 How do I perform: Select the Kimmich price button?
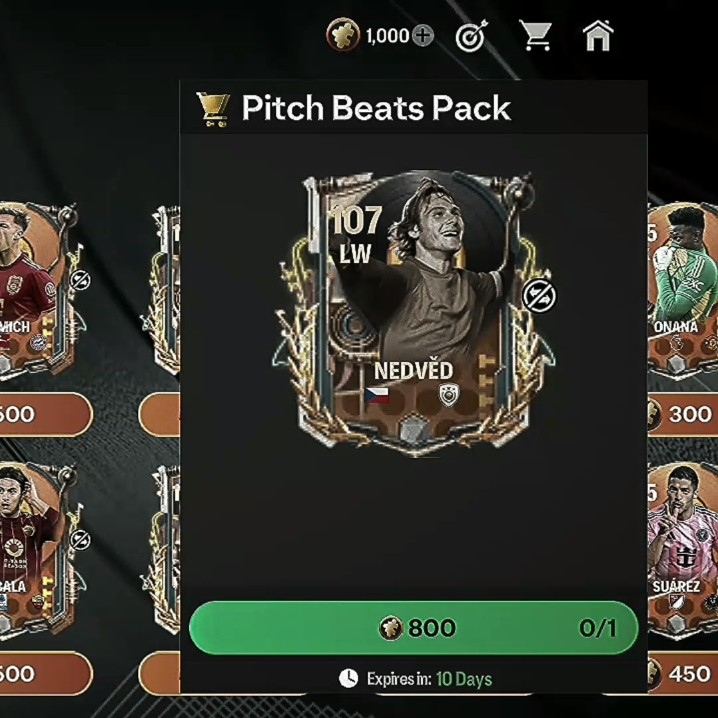[45, 414]
